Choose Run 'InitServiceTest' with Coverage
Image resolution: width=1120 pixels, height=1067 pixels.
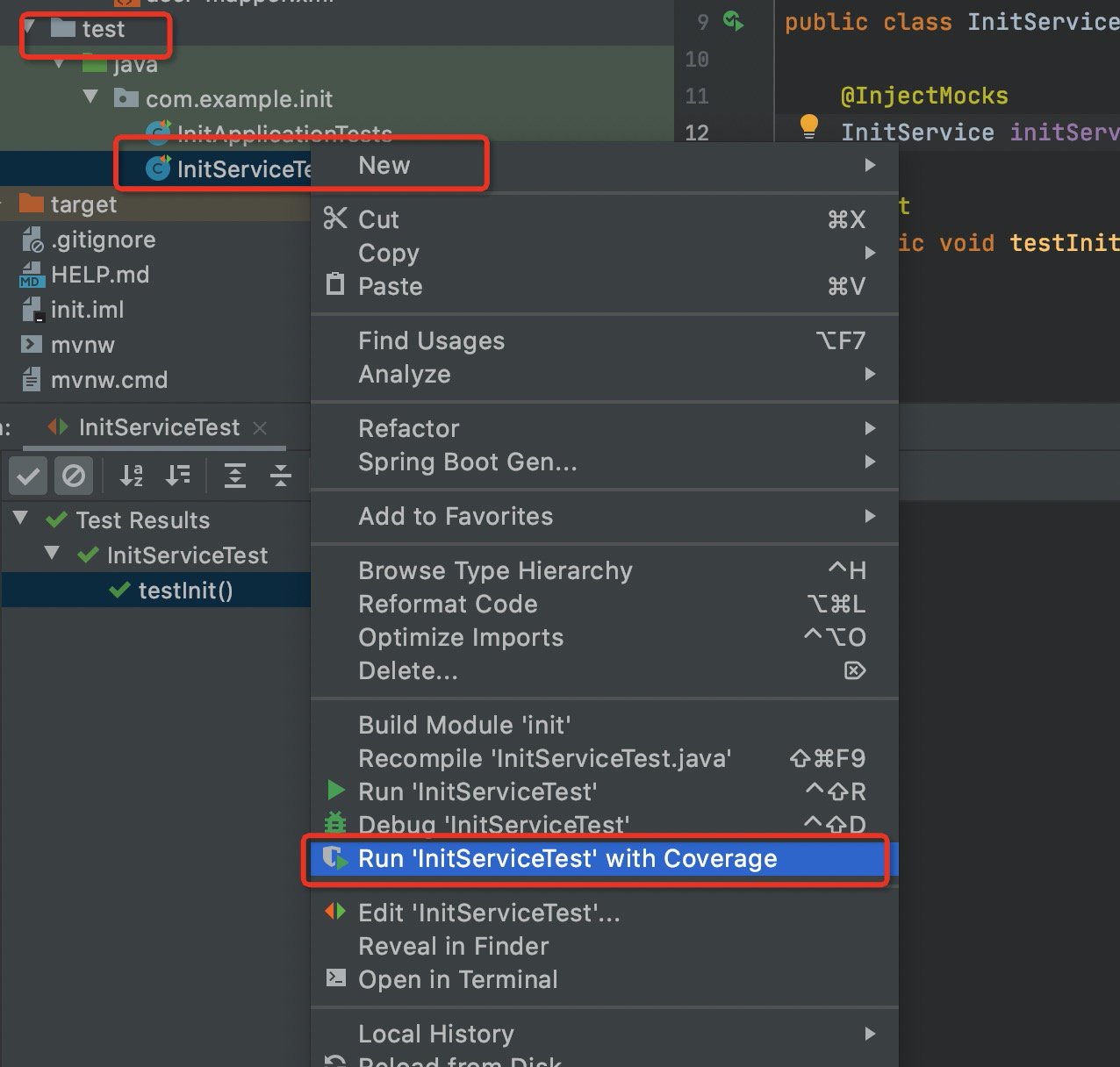pyautogui.click(x=605, y=858)
